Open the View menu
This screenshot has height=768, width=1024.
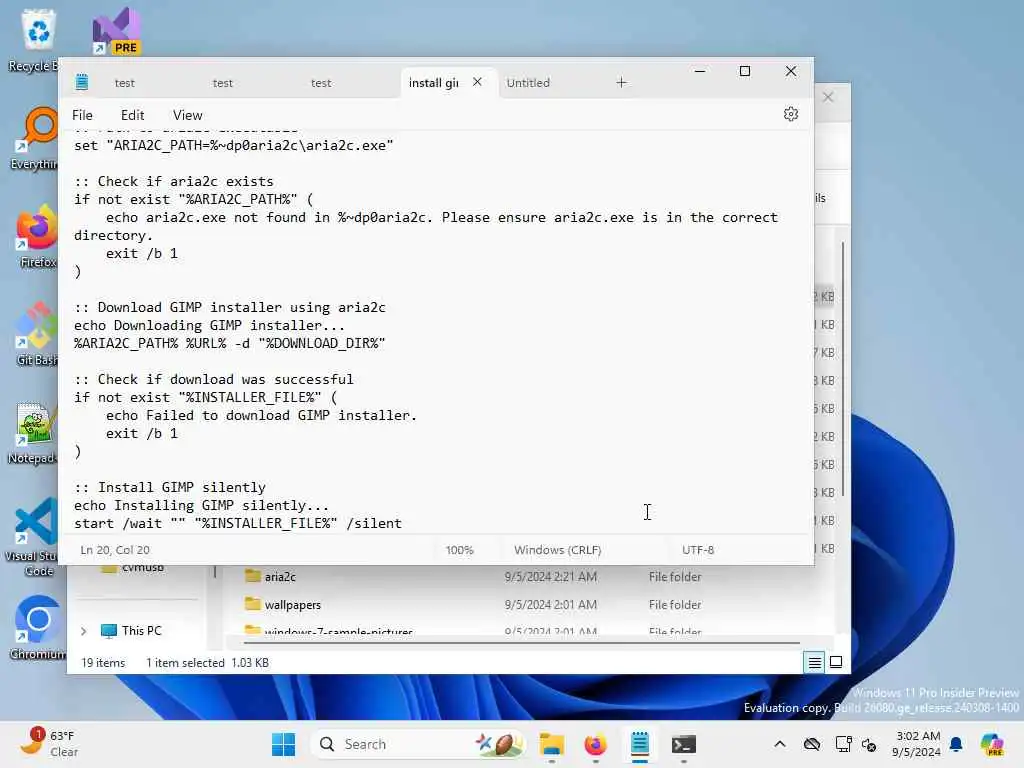[x=187, y=115]
